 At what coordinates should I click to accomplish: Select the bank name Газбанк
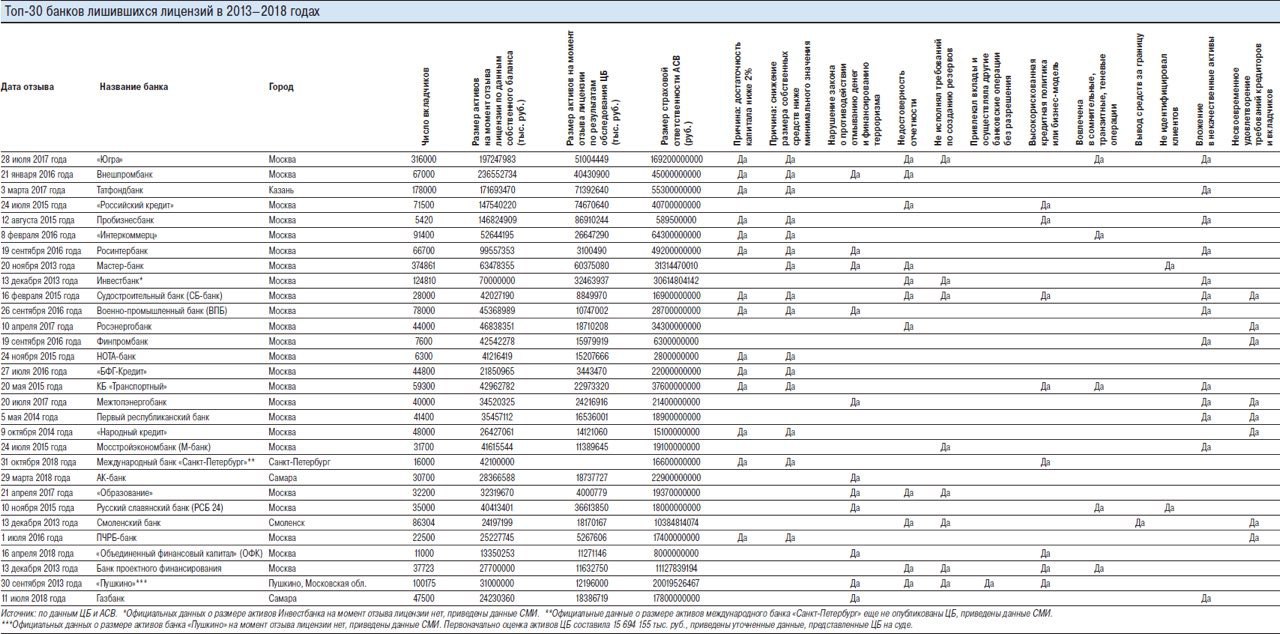pos(112,598)
